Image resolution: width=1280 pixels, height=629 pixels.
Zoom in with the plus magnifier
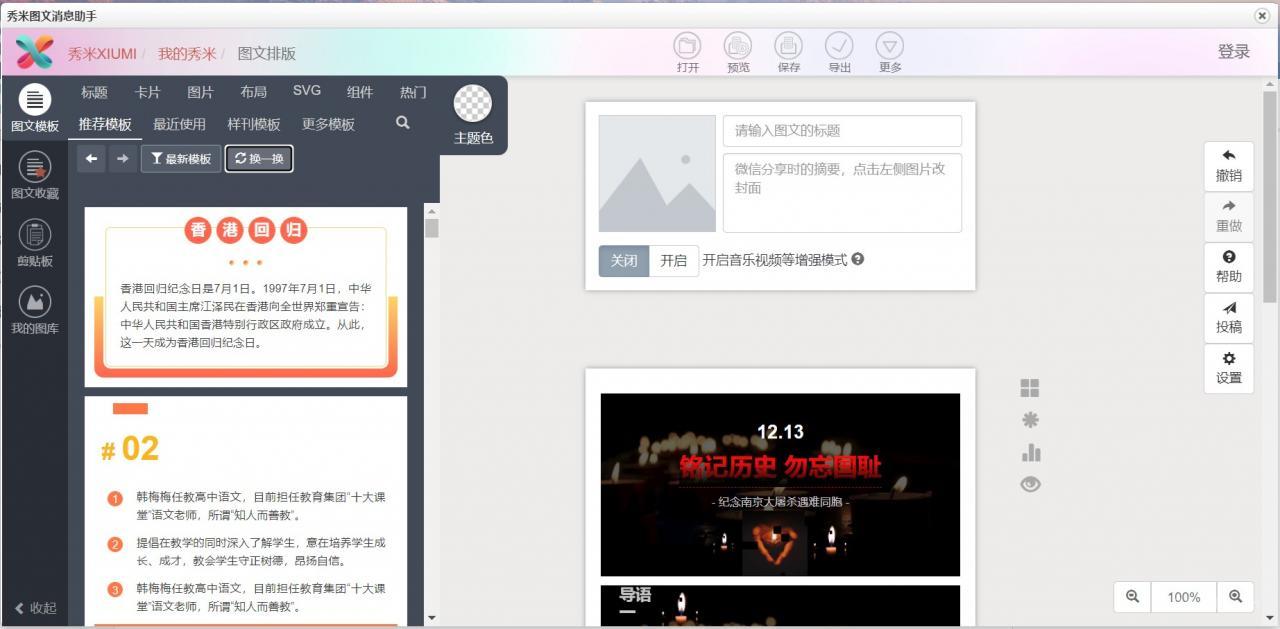point(1235,596)
